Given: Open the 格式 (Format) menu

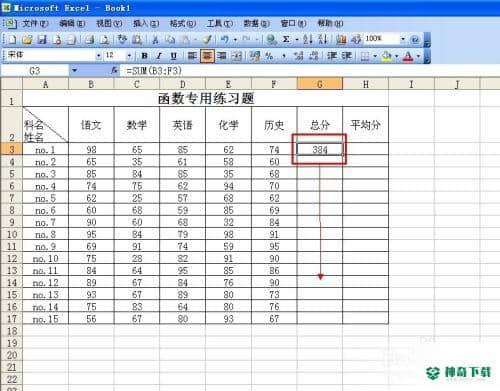Looking at the screenshot, I should [183, 24].
